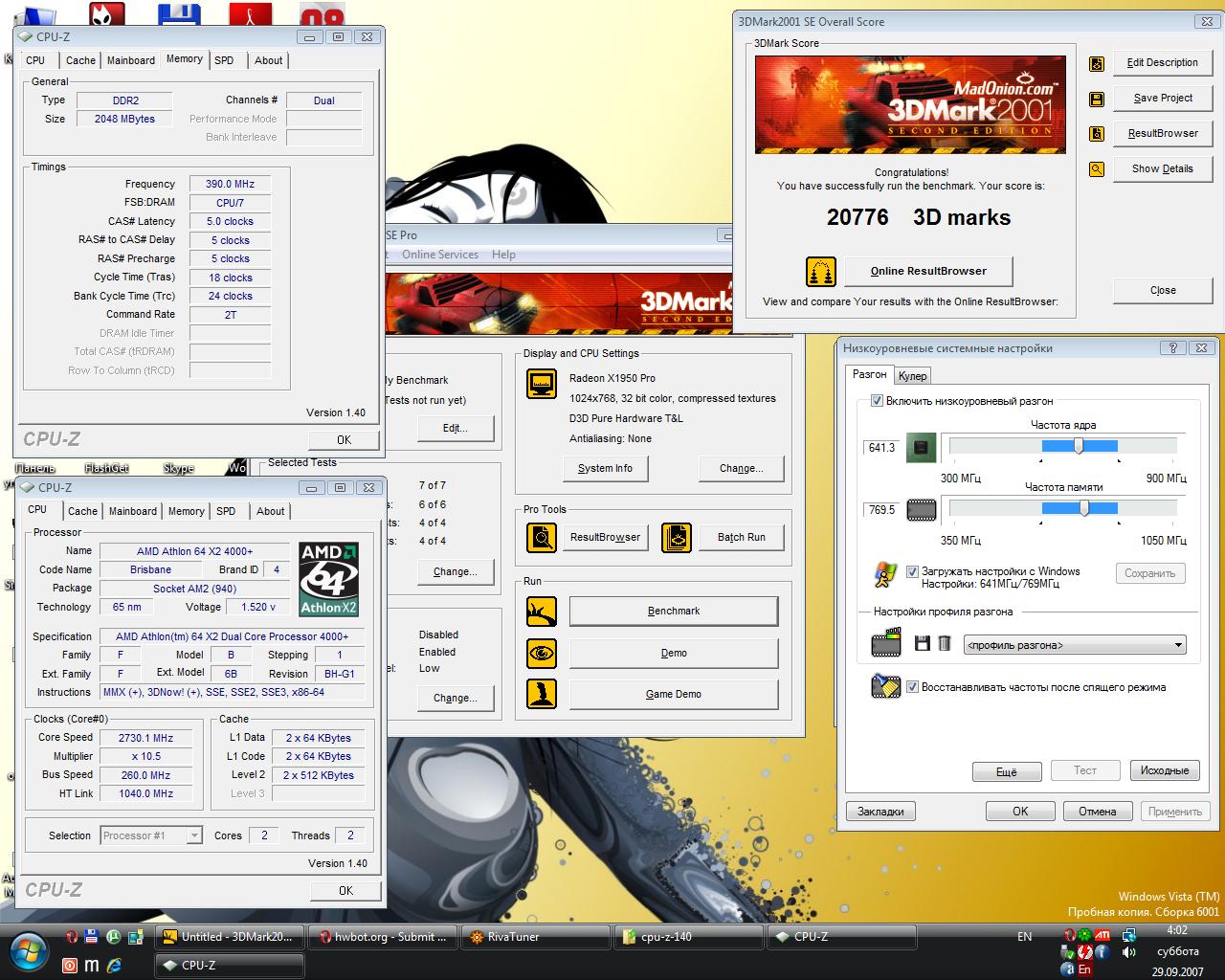Screen dimensions: 1225x980
Task: Open the overclocking profile dropdown
Action: click(x=1075, y=645)
